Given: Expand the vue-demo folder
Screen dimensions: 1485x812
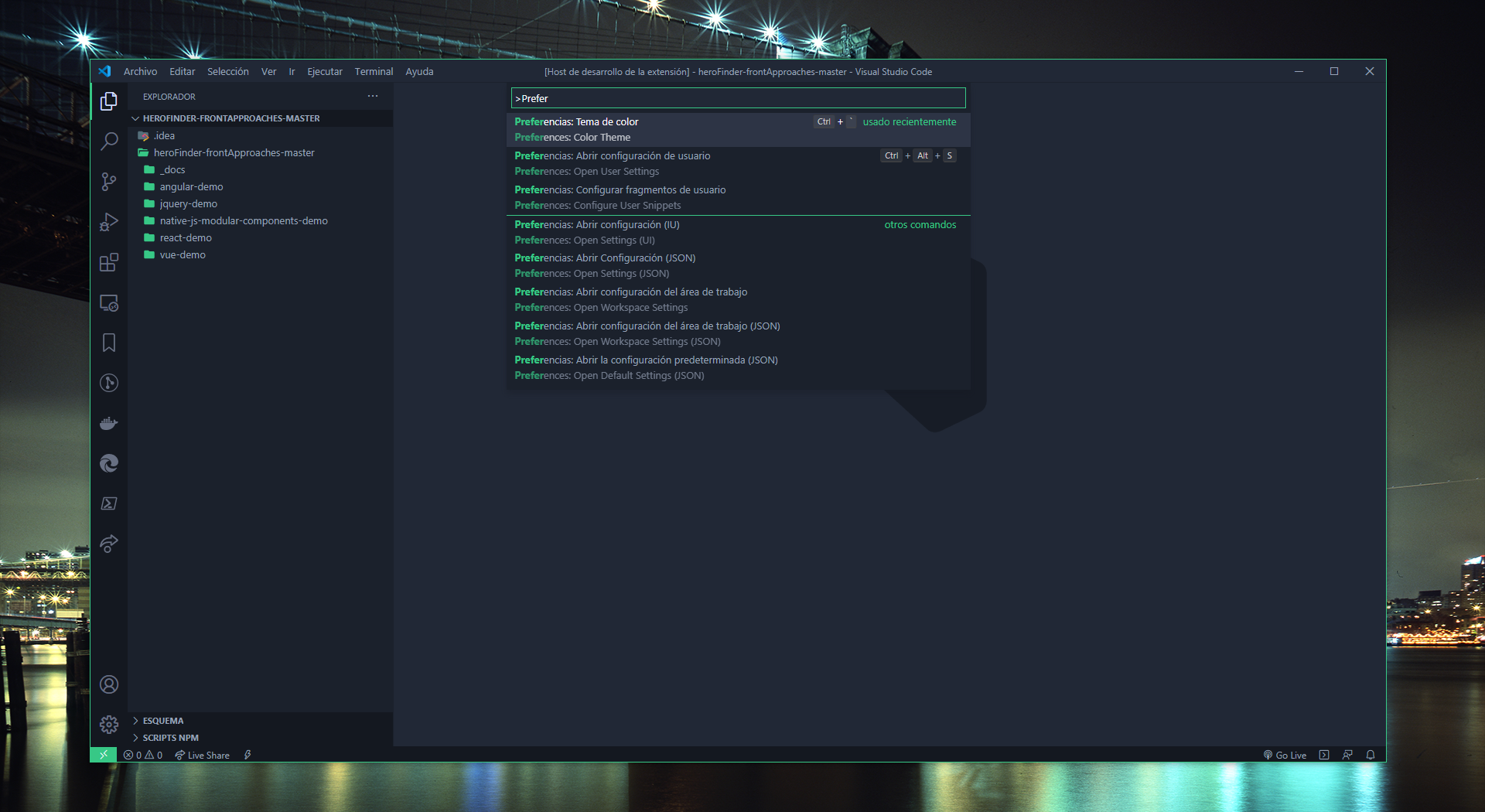Looking at the screenshot, I should (x=261, y=254).
